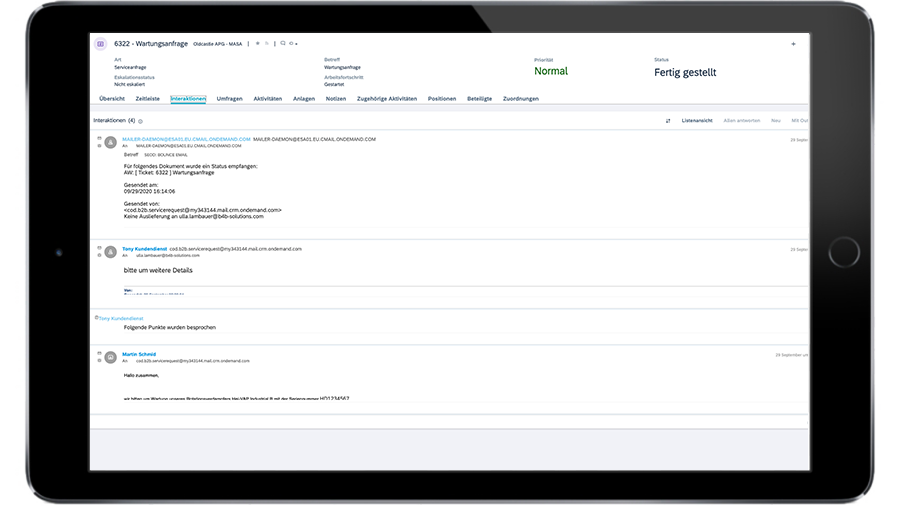Click the MAILER-DAEMON sender avatar
The width and height of the screenshot is (899, 506).
point(110,142)
